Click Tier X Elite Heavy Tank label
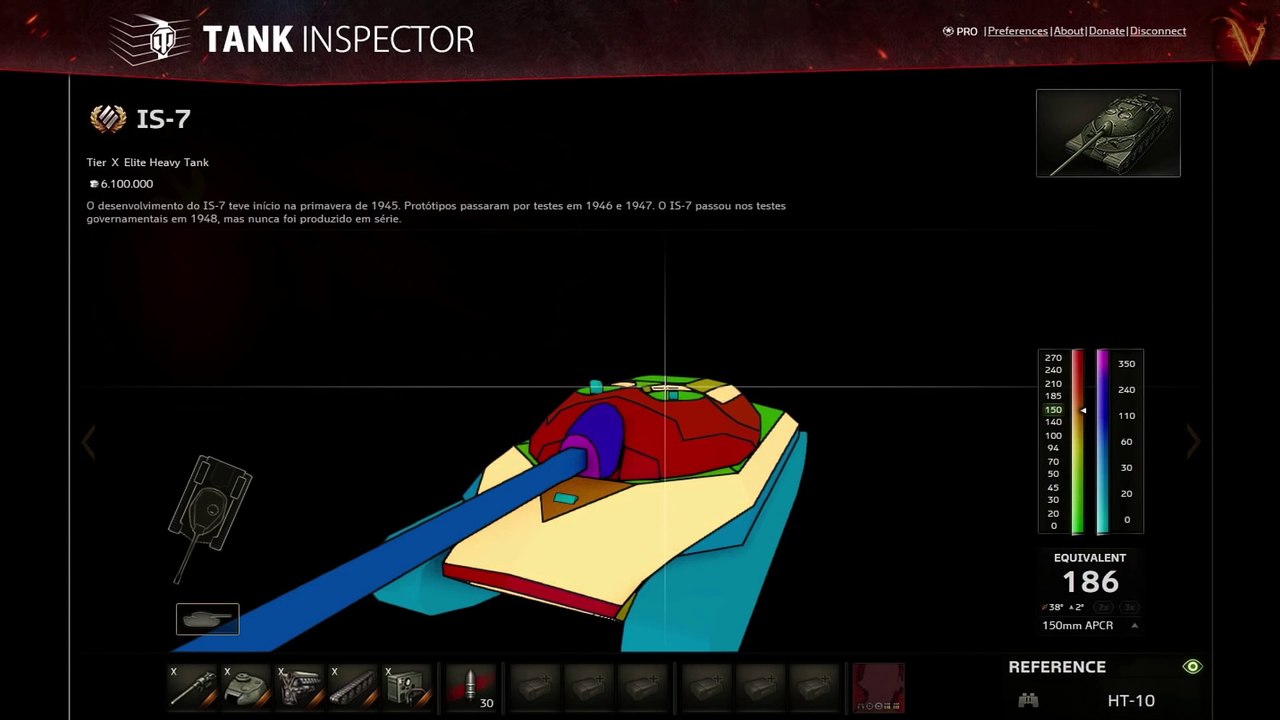 [x=147, y=162]
